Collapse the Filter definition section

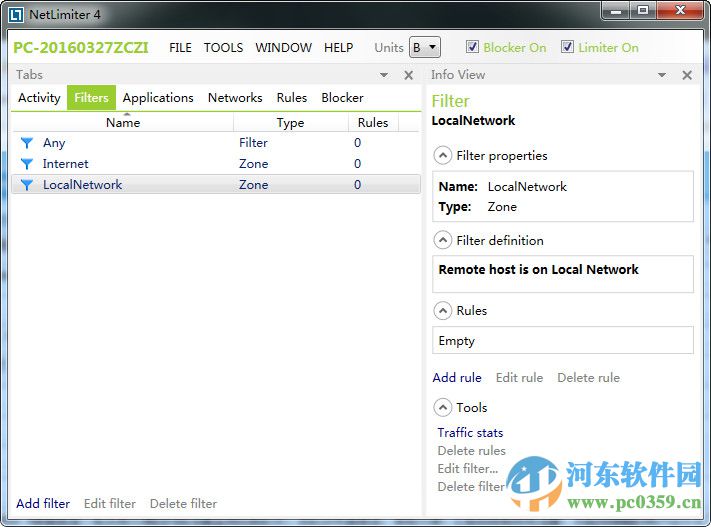(x=443, y=240)
